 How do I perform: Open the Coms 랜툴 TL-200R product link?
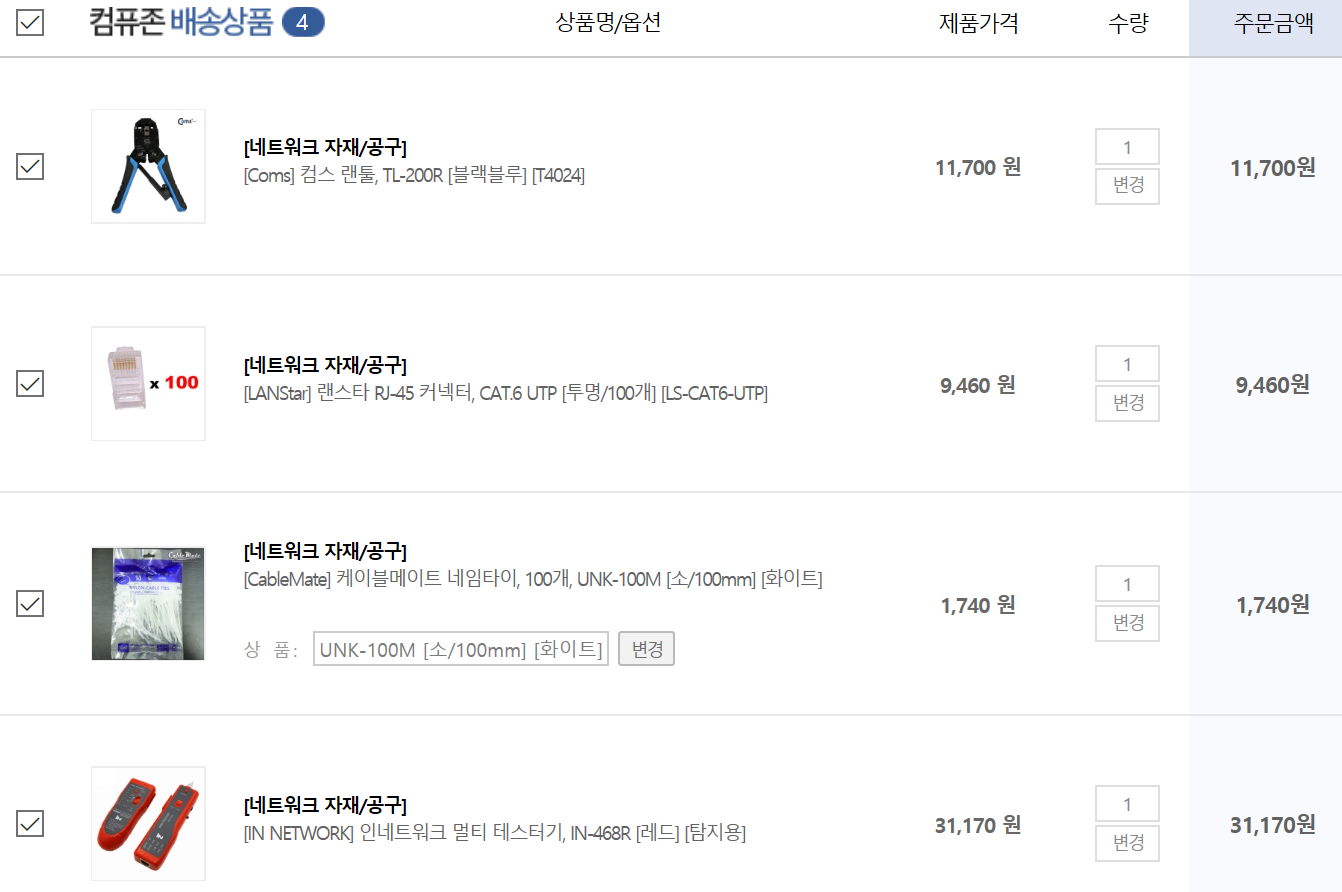click(414, 176)
